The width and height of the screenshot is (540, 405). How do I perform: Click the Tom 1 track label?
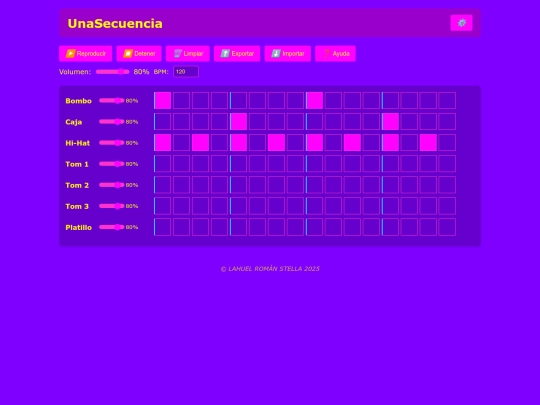[x=77, y=164]
